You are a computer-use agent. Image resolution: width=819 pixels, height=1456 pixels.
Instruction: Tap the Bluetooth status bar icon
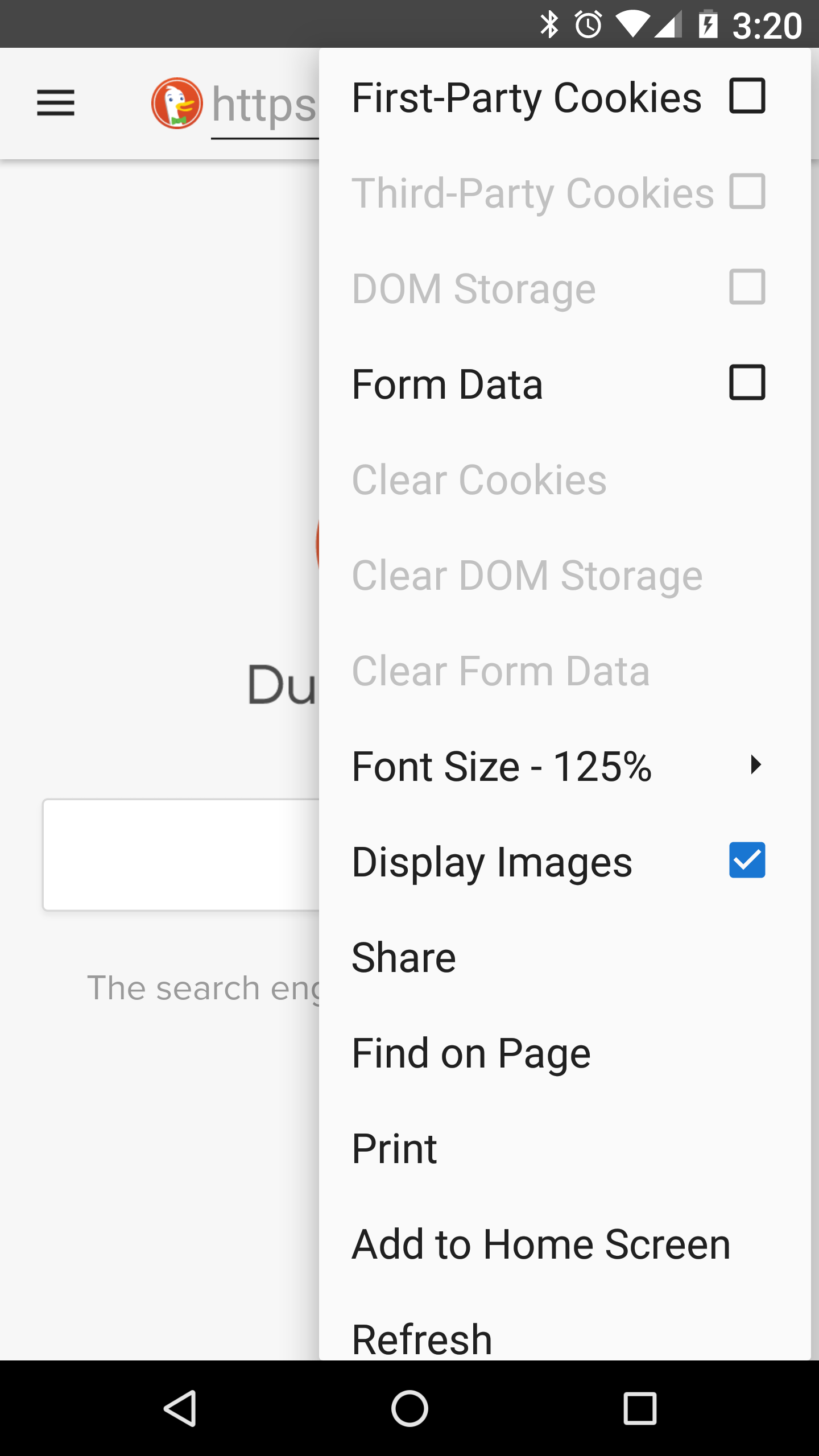[549, 24]
